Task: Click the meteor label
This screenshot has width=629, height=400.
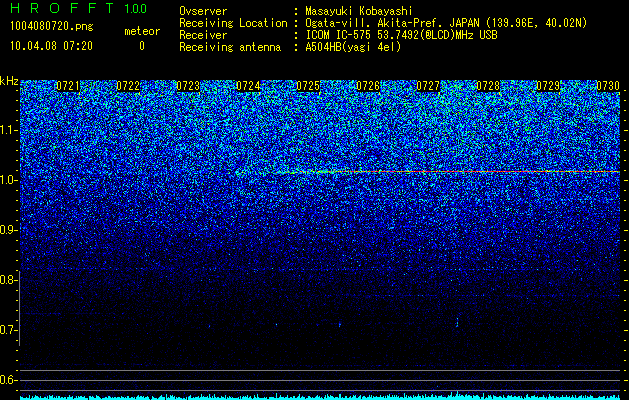Action: [142, 31]
